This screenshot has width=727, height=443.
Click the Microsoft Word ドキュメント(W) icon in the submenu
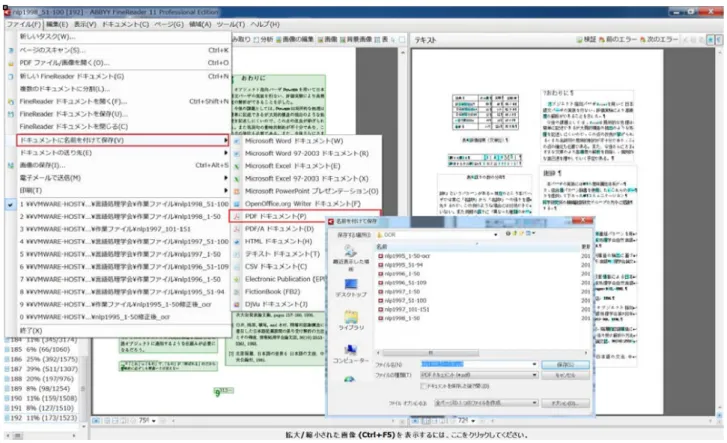click(237, 141)
